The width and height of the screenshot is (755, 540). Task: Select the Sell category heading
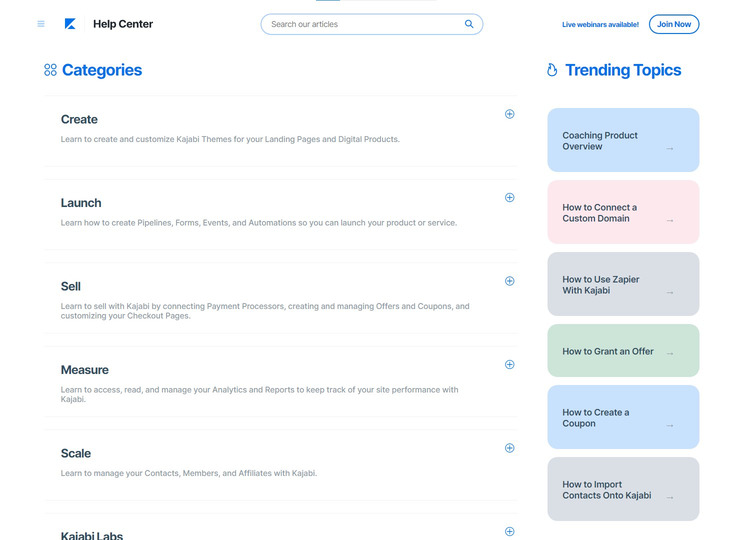[x=71, y=287]
